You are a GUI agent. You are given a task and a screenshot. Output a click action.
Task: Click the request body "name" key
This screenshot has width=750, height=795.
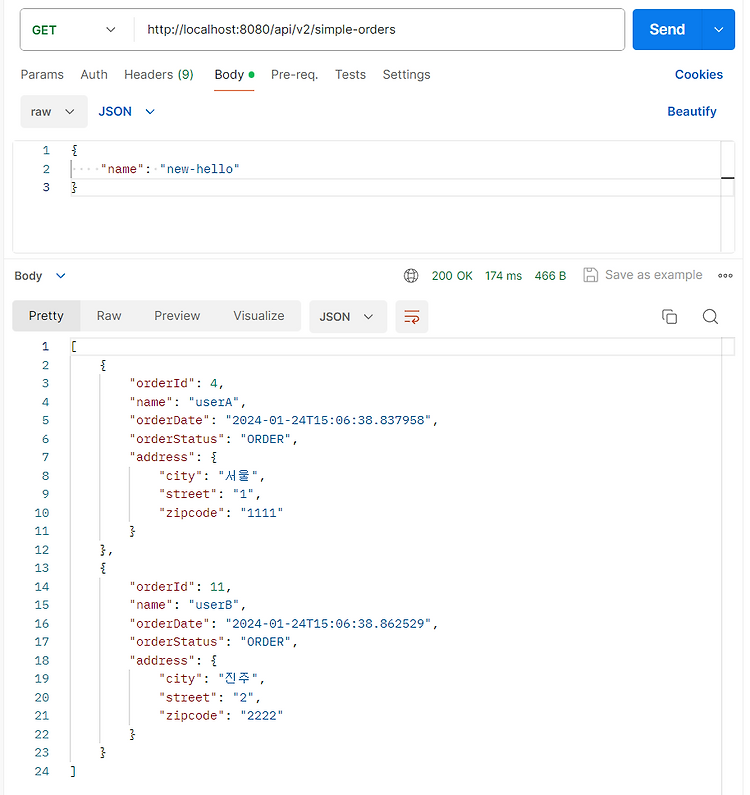click(x=122, y=169)
